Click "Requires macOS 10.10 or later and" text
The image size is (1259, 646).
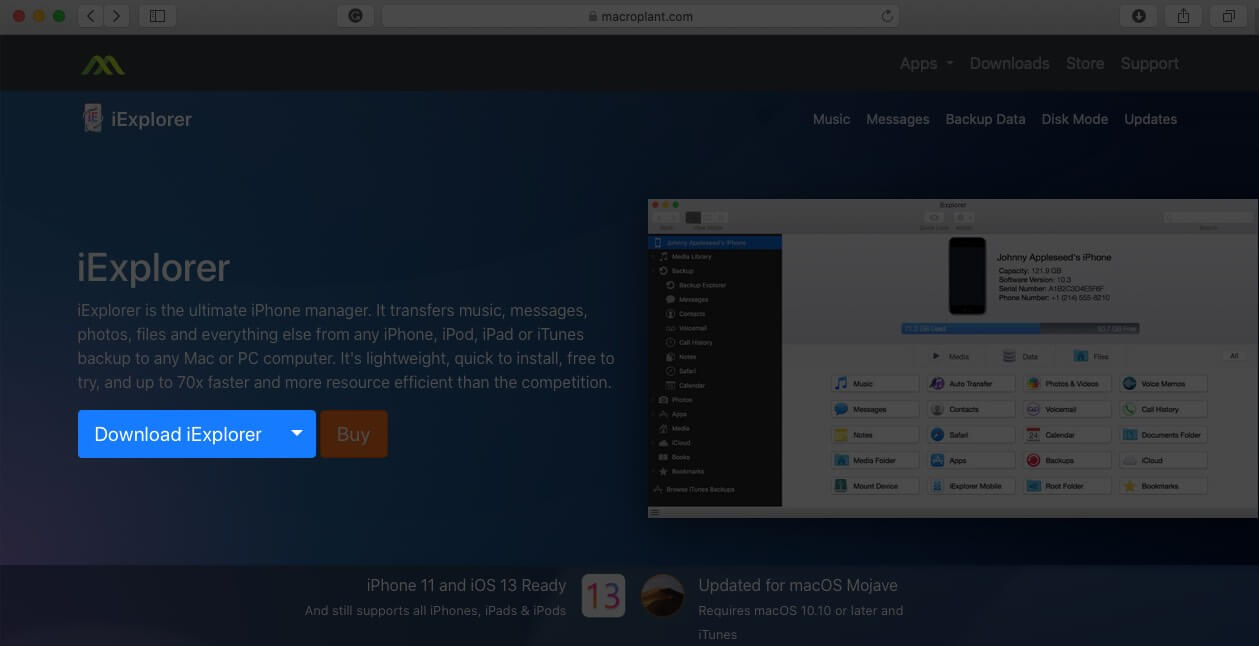tap(800, 610)
